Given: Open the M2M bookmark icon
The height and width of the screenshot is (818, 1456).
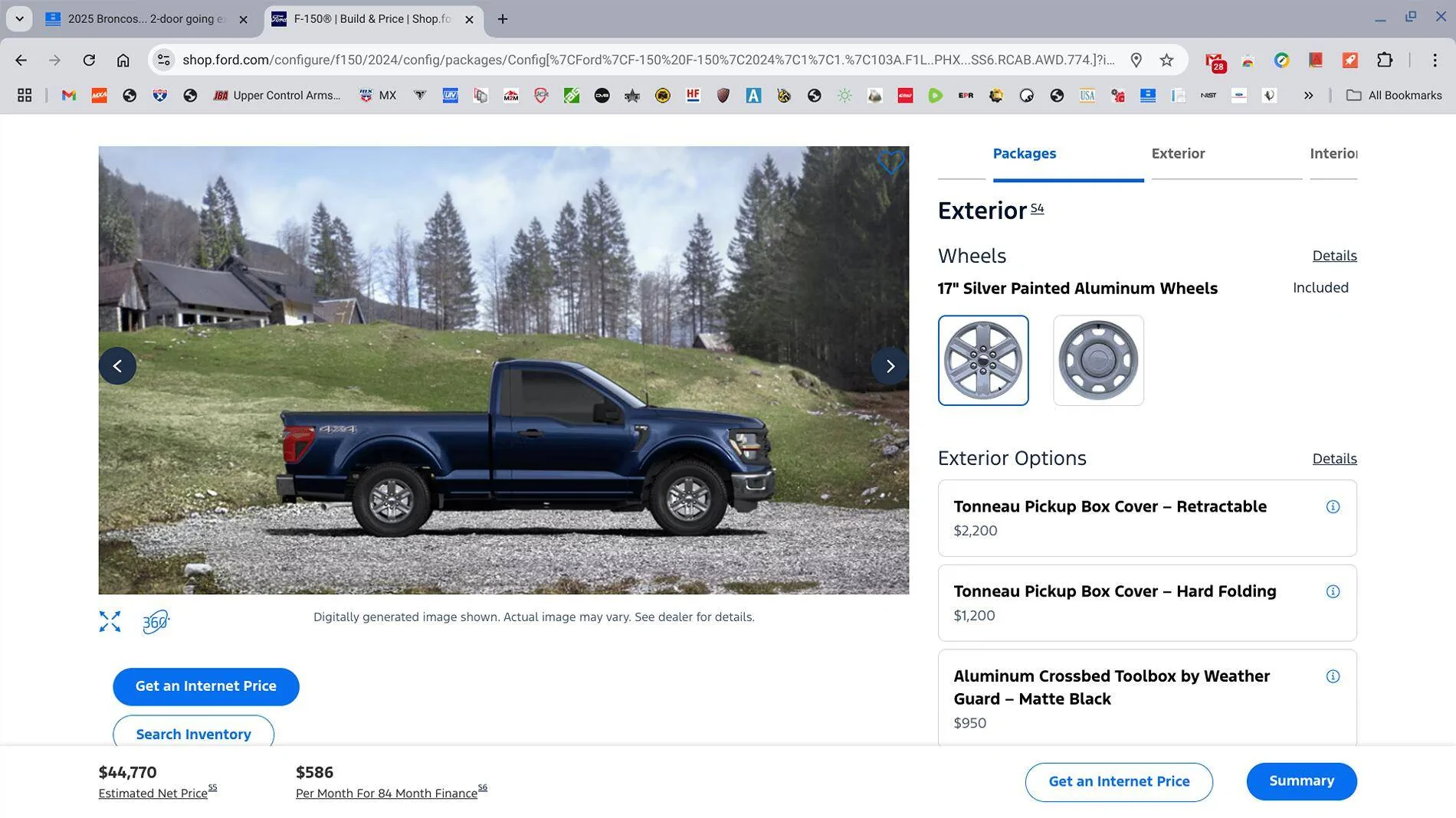Looking at the screenshot, I should point(510,96).
